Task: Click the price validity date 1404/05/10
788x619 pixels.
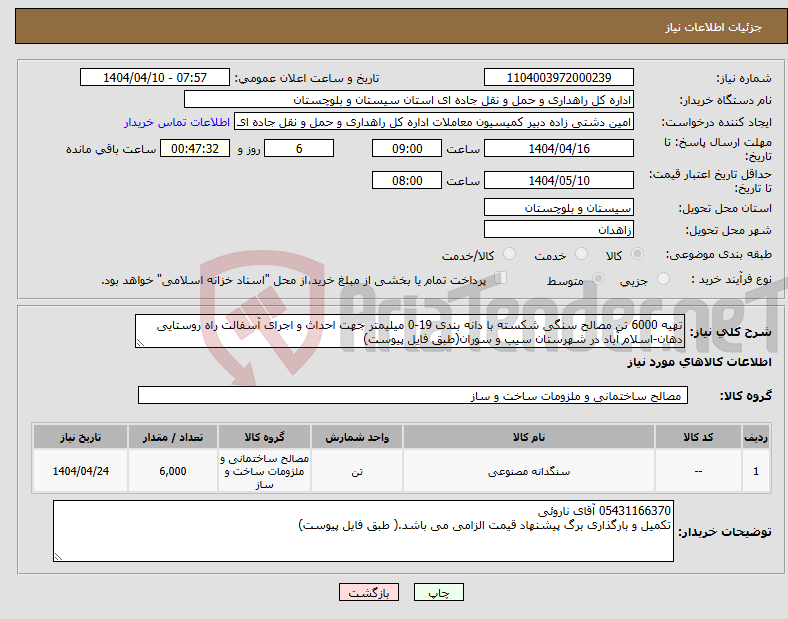Action: (558, 180)
